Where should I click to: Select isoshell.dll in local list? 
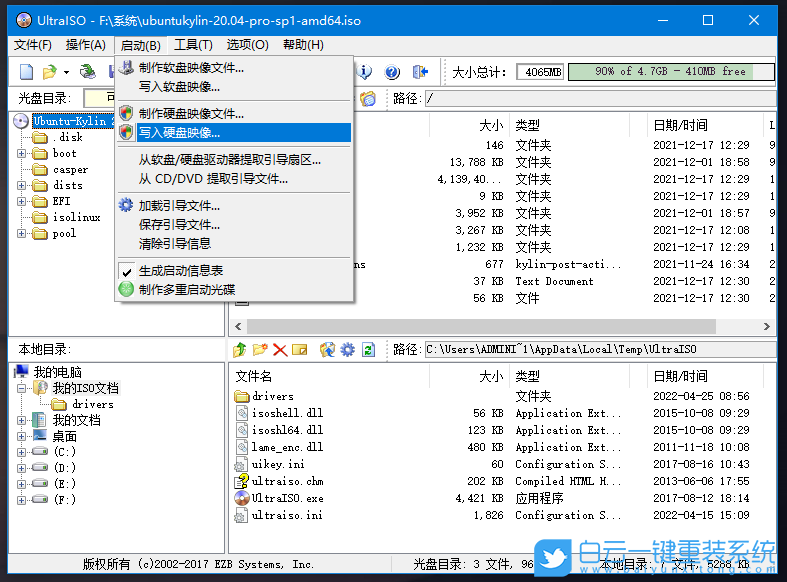coord(288,413)
